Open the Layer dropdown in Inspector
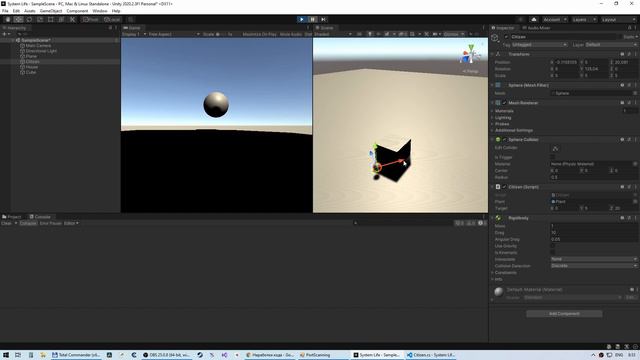 tap(611, 44)
